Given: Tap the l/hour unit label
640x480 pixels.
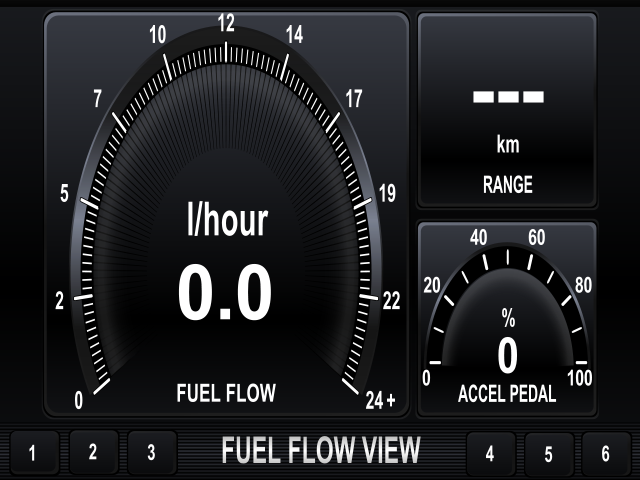Looking at the screenshot, I should coord(227,220).
